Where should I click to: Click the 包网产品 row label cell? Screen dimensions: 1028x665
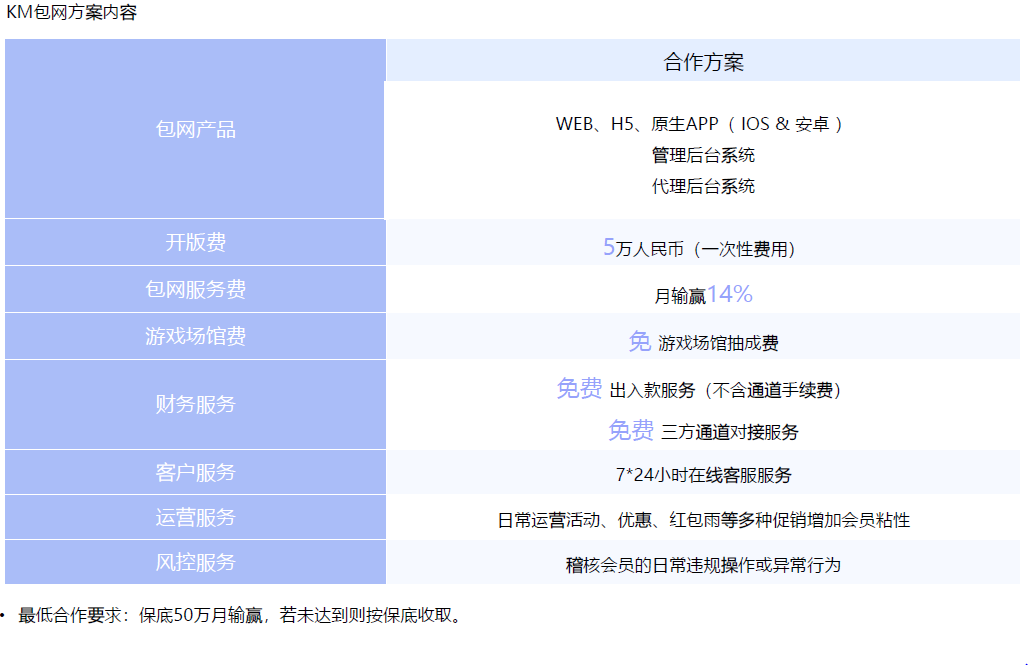[195, 130]
